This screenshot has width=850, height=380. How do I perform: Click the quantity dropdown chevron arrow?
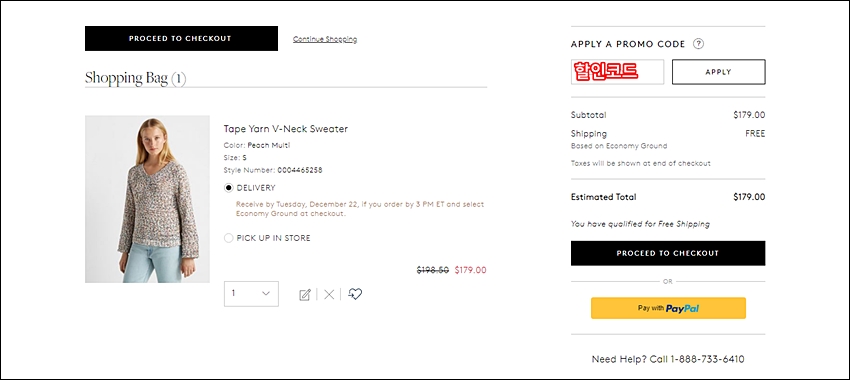(x=266, y=294)
